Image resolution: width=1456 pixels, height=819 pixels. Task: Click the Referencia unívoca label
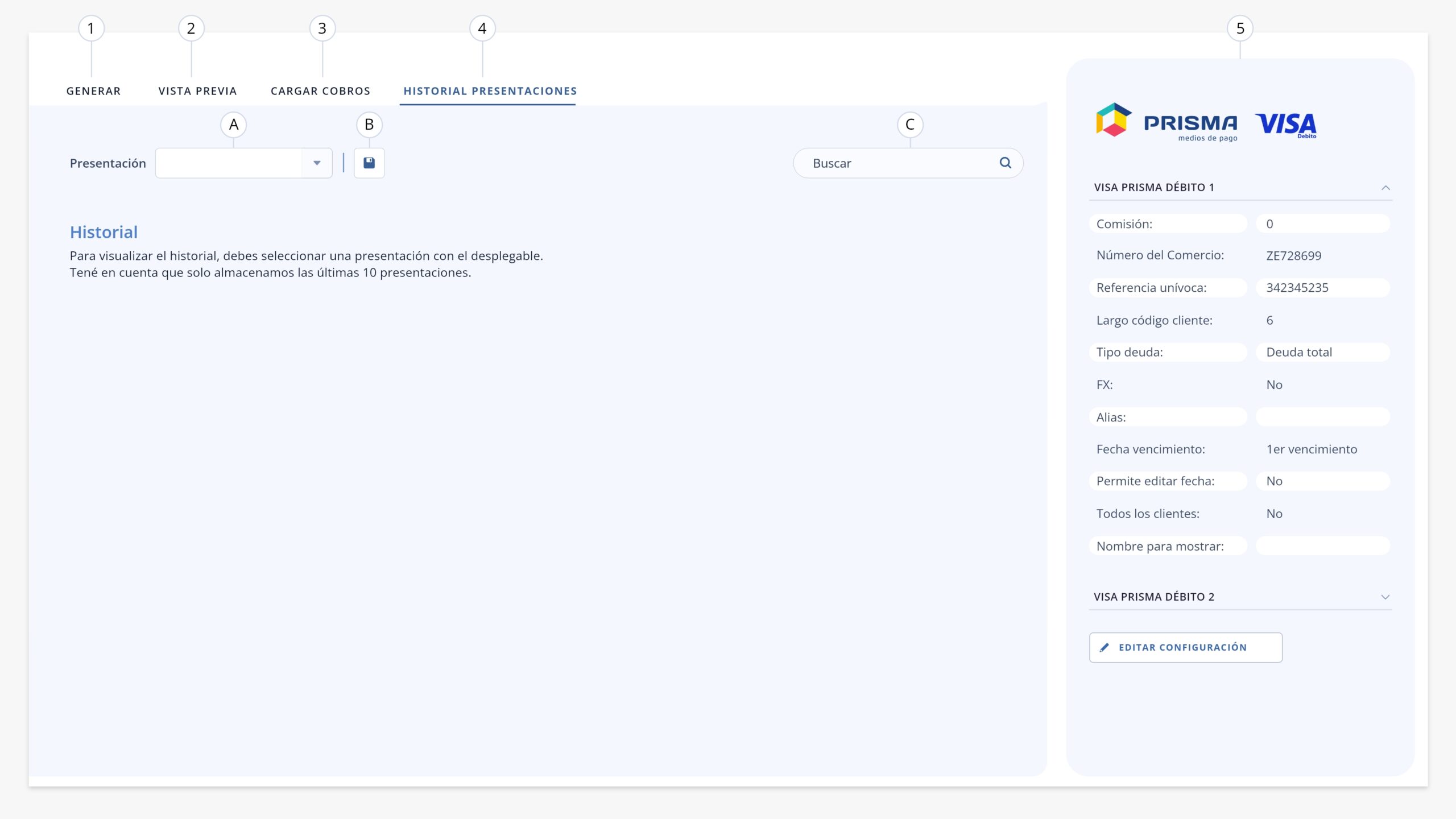1151,288
